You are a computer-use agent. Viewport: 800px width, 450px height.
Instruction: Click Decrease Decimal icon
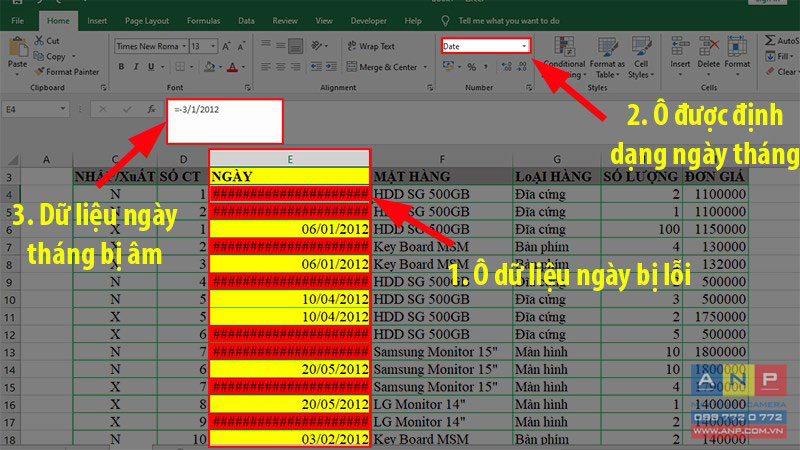coord(522,66)
